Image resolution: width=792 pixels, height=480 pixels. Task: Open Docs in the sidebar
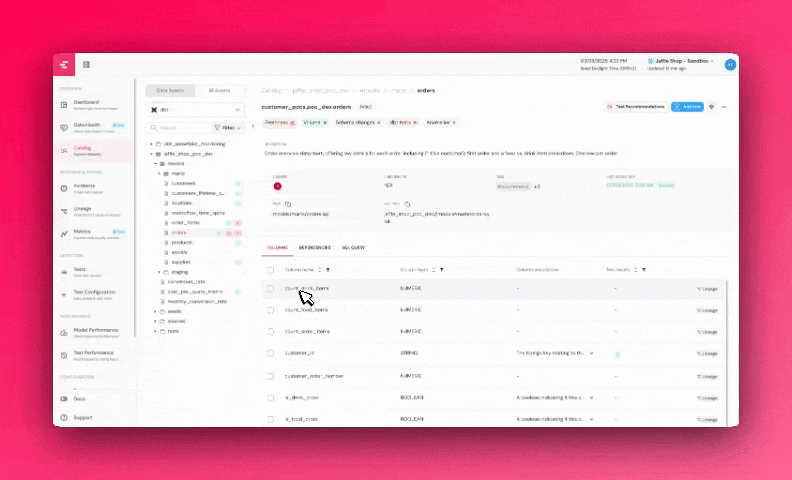79,399
